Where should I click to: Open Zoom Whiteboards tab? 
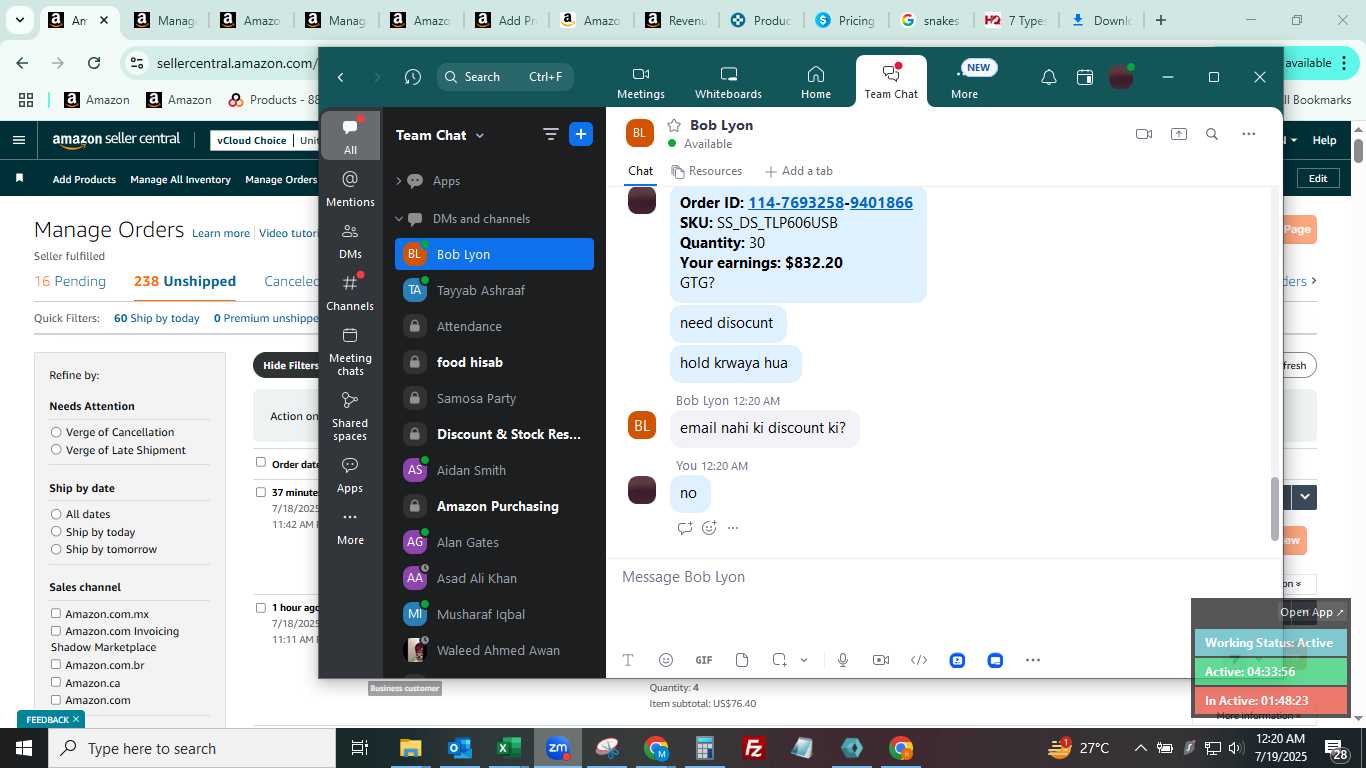tap(728, 82)
